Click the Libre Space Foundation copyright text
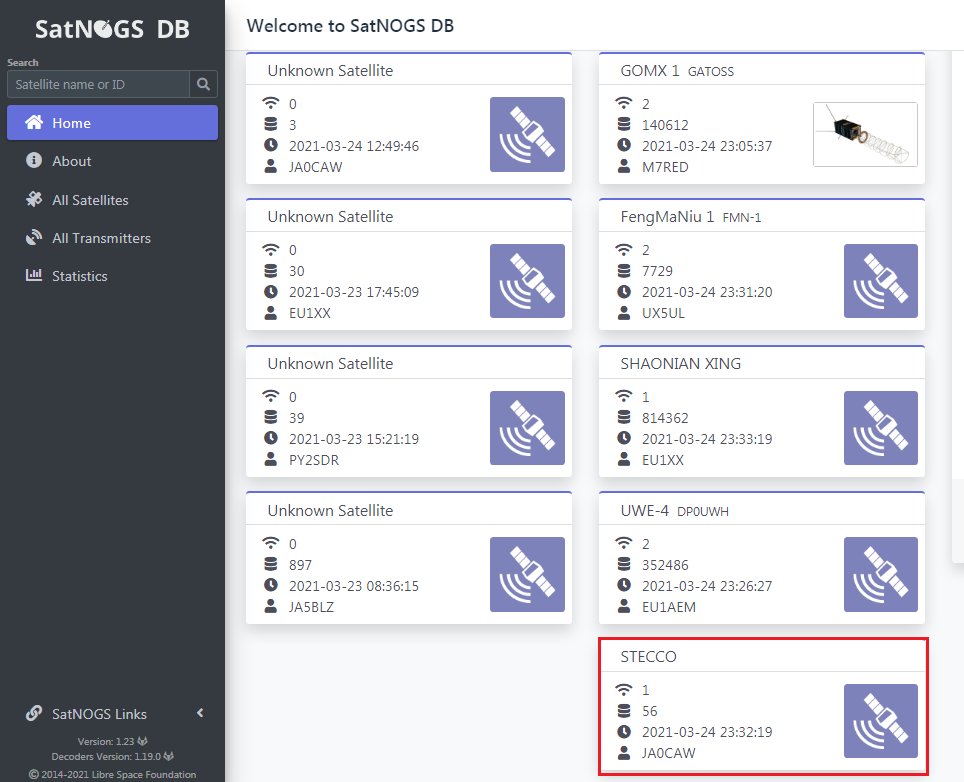Image resolution: width=964 pixels, height=782 pixels. tap(113, 775)
